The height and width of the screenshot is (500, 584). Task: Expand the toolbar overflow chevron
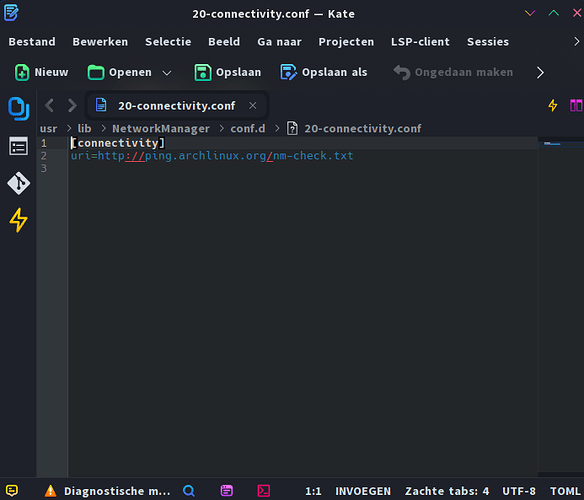(x=540, y=72)
